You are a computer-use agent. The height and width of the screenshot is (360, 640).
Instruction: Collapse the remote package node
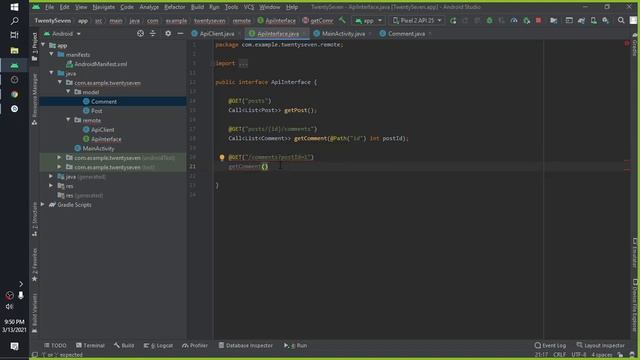(68, 120)
